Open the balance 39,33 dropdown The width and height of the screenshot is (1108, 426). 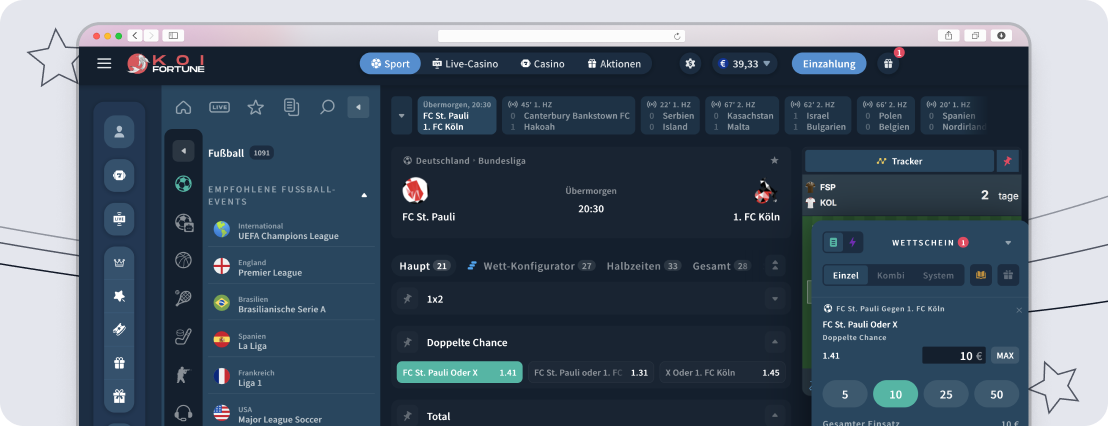click(x=745, y=64)
